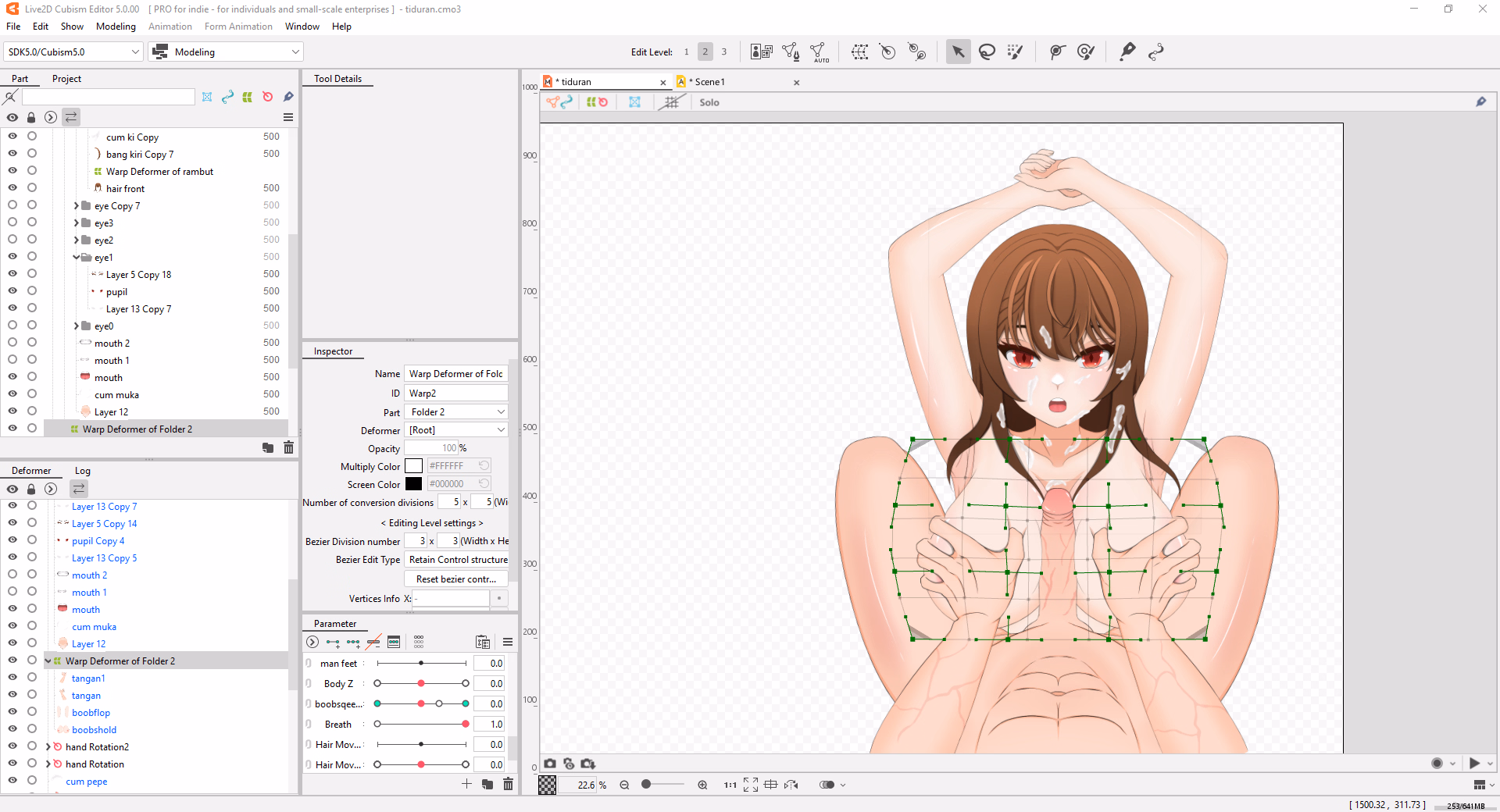
Task: Expand the 'eye0' folder
Action: pos(77,326)
